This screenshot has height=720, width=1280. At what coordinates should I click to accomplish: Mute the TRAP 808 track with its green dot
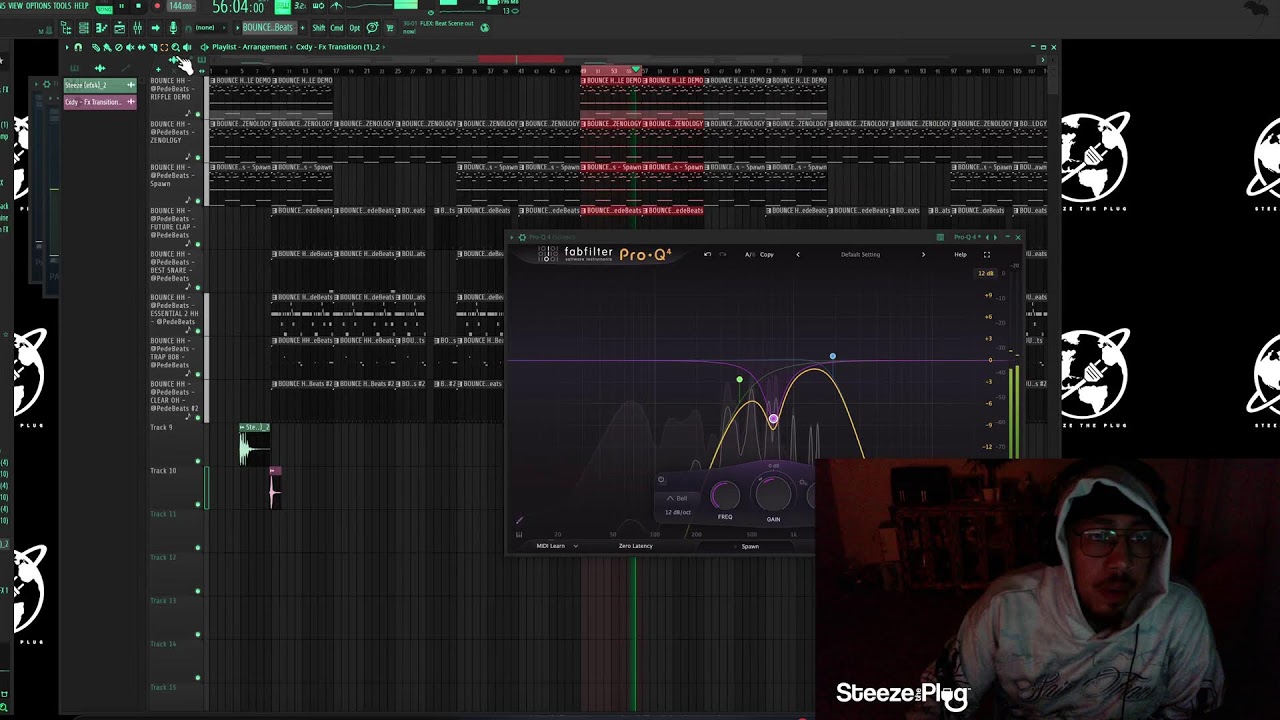[198, 374]
